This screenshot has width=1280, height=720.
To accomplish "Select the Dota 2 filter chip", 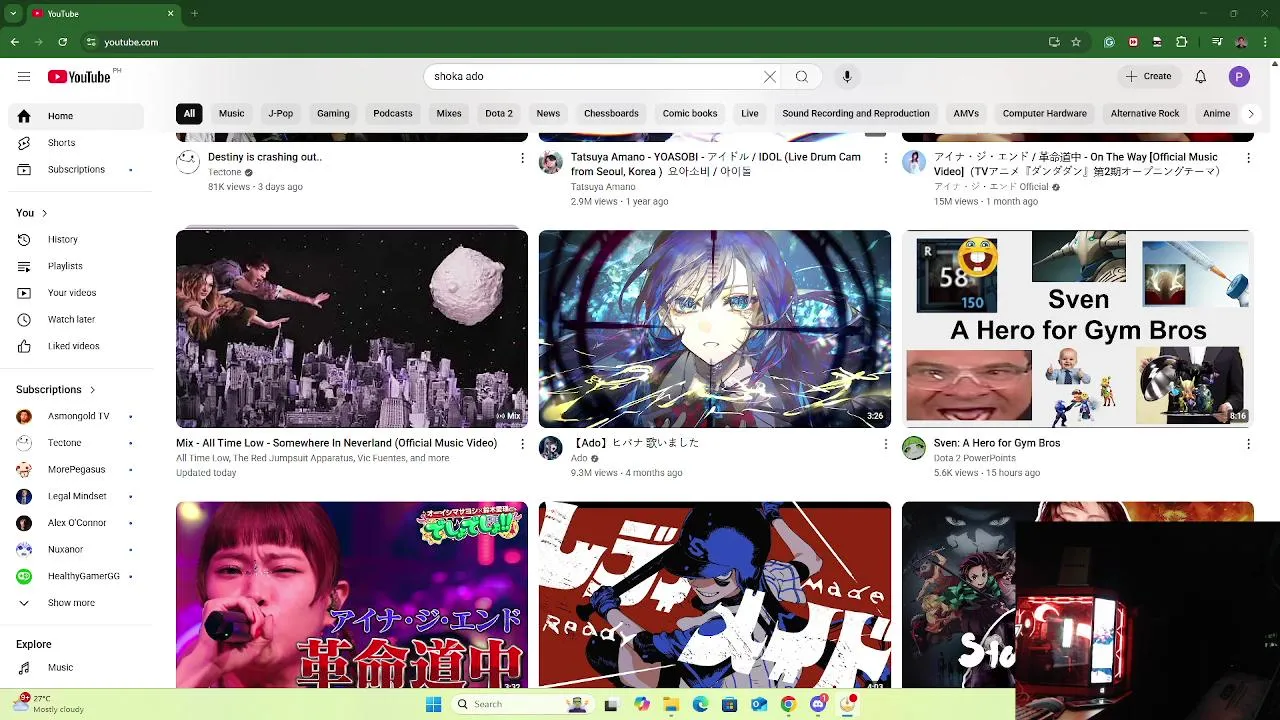I will pyautogui.click(x=499, y=114).
